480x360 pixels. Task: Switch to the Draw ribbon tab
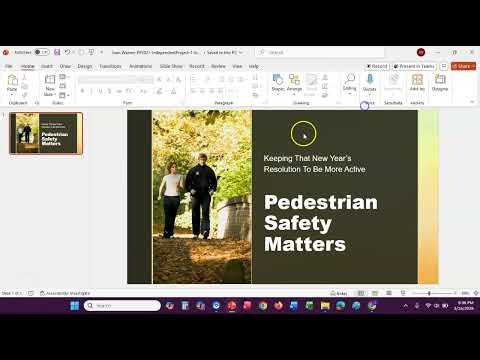tap(65, 66)
